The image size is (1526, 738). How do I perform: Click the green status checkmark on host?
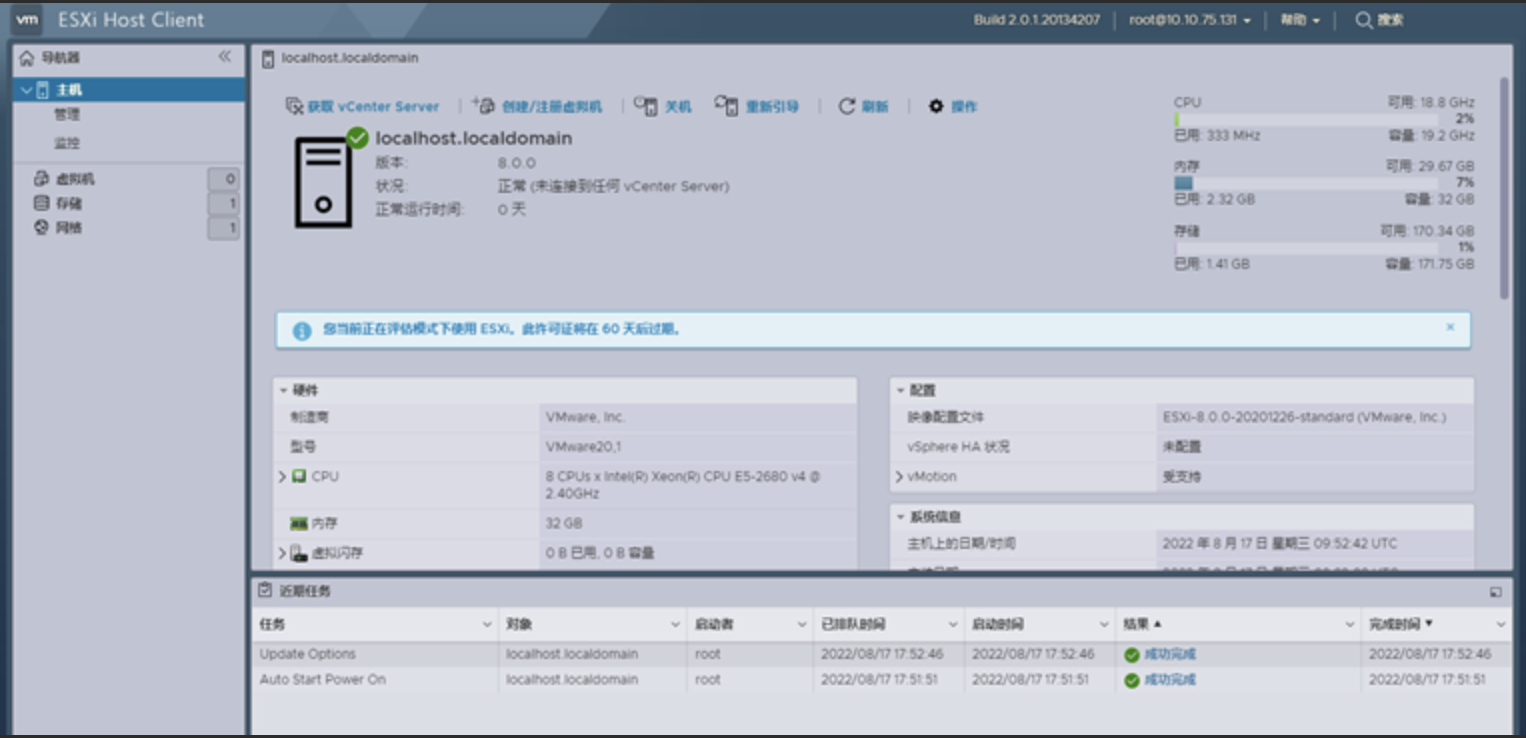click(357, 138)
